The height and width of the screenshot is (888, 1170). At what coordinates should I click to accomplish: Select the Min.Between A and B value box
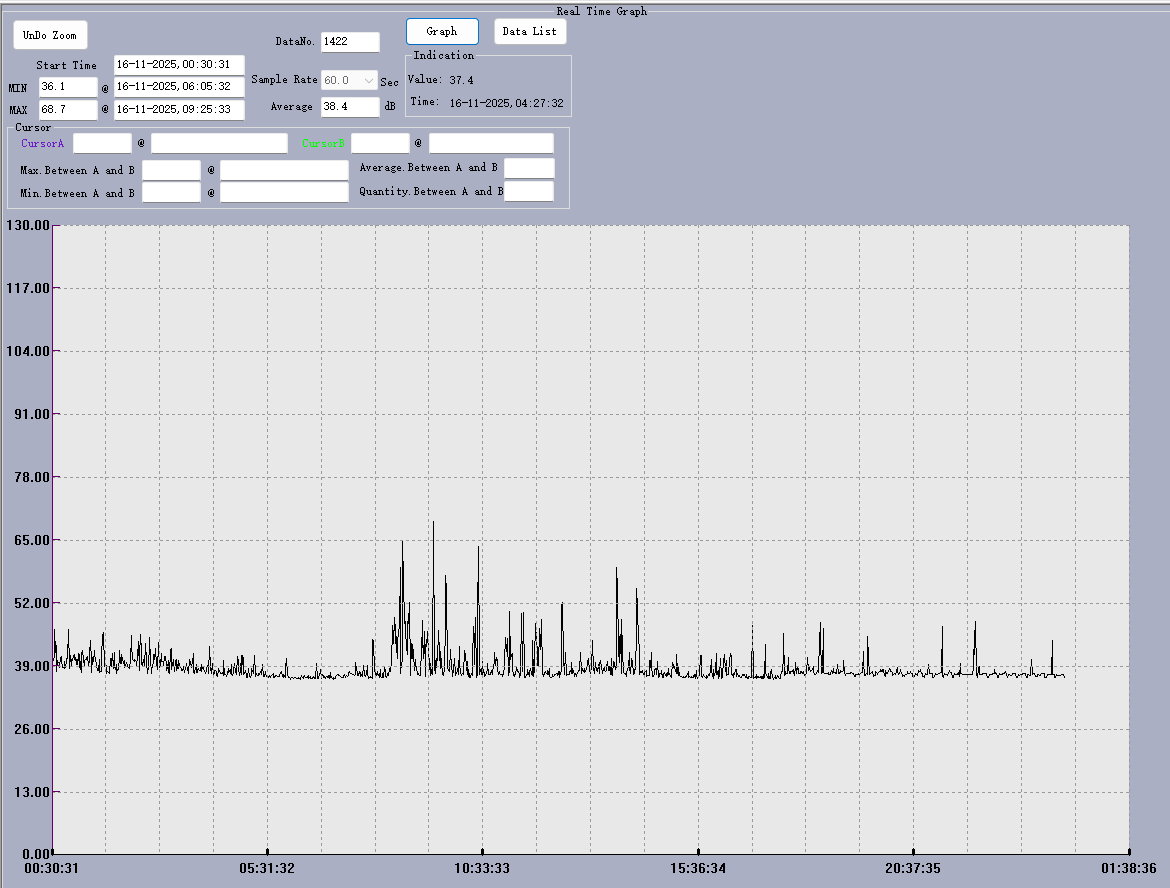click(x=171, y=193)
